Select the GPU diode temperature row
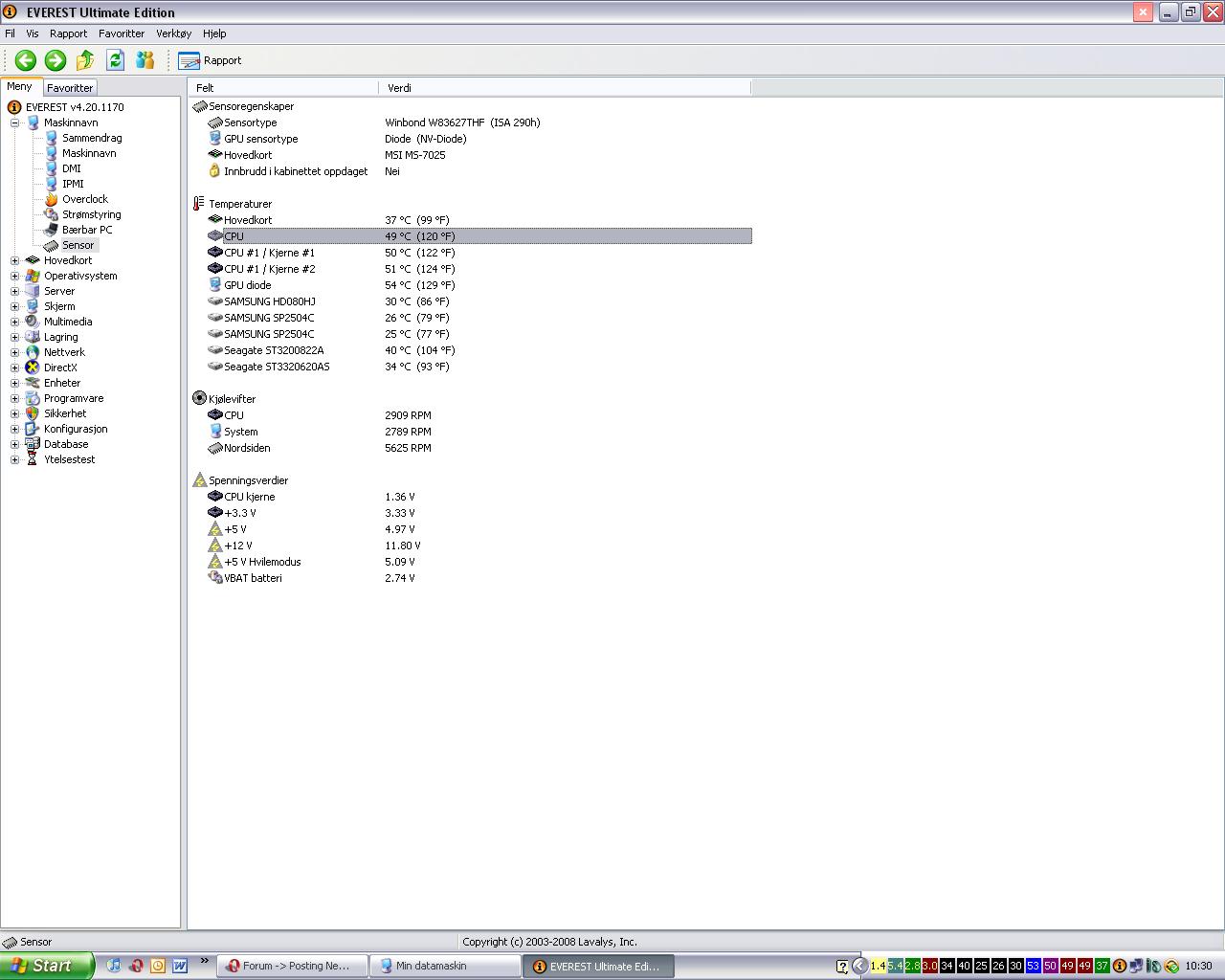 click(471, 285)
